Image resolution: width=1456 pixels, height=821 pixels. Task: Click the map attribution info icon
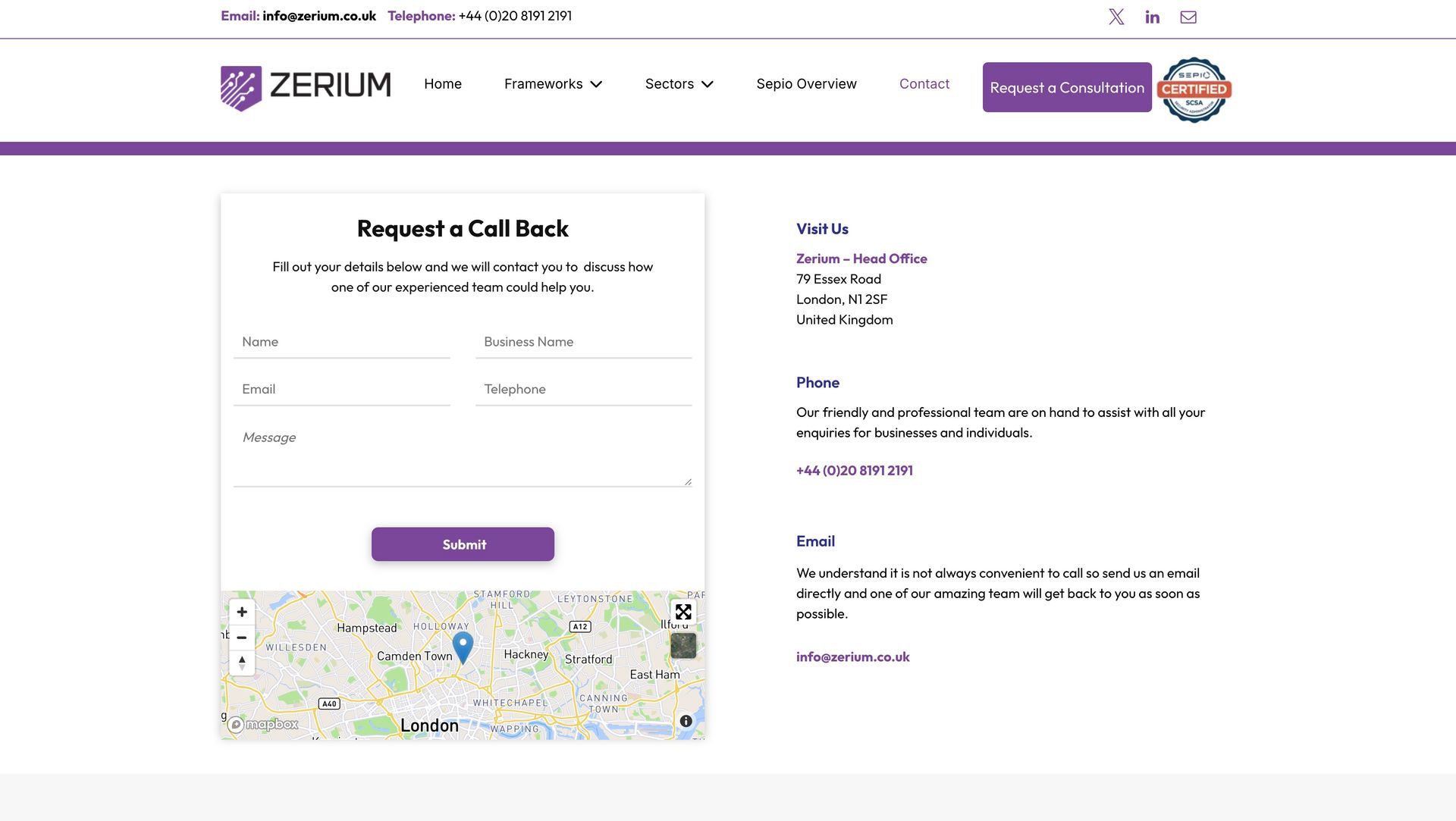(686, 721)
